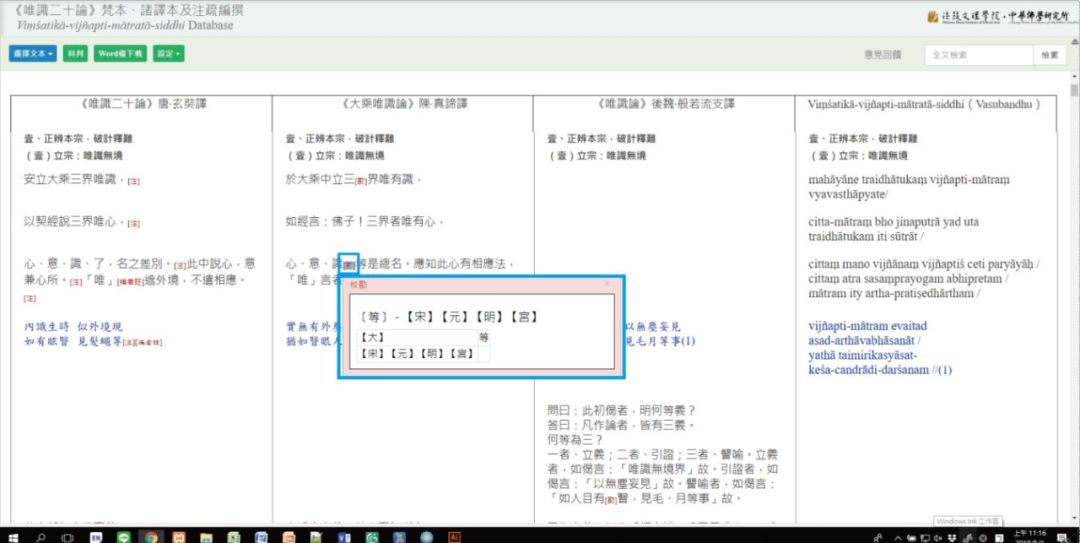Click the green 科判 button
The height and width of the screenshot is (543, 1080).
(75, 54)
